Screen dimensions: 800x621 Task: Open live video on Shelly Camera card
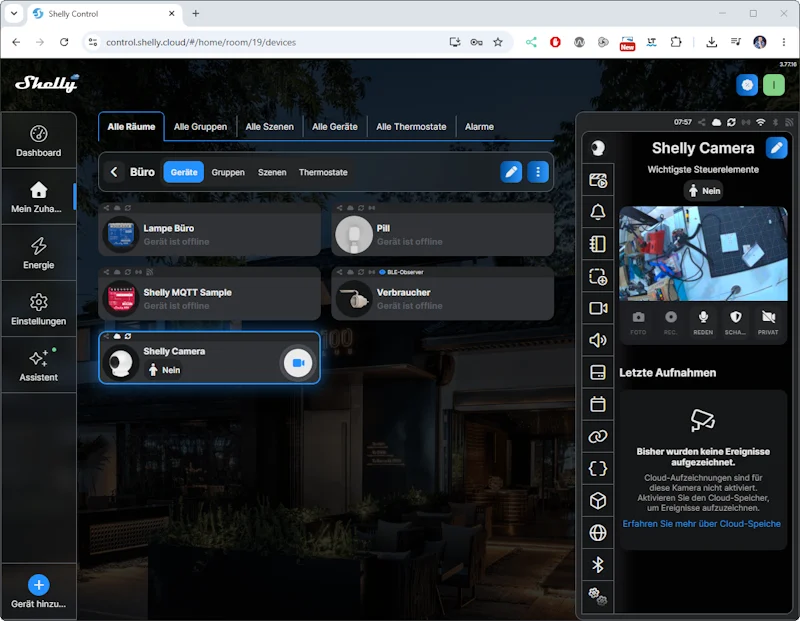click(x=298, y=363)
